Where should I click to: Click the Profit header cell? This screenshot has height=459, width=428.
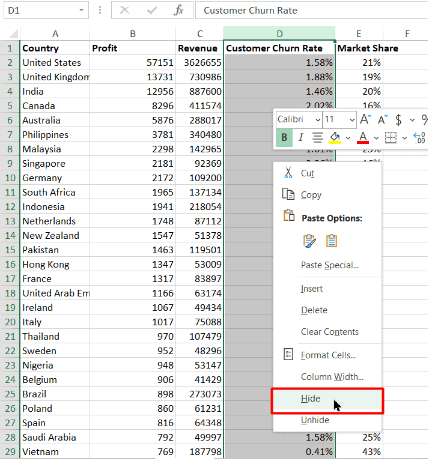pyautogui.click(x=133, y=48)
